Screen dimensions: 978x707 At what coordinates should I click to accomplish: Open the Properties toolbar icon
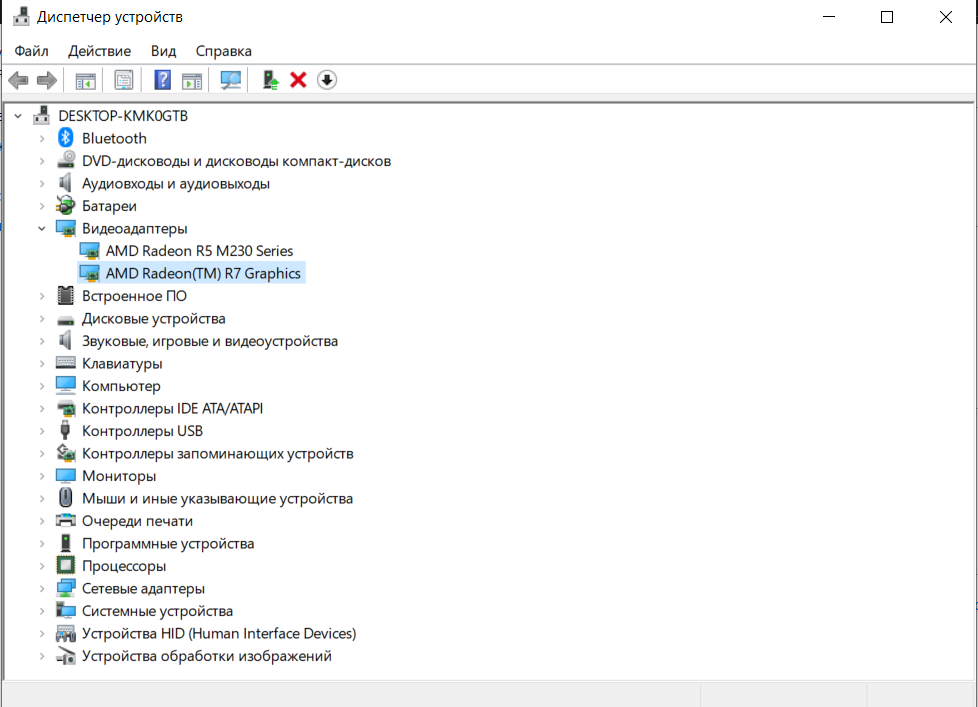pyautogui.click(x=123, y=80)
